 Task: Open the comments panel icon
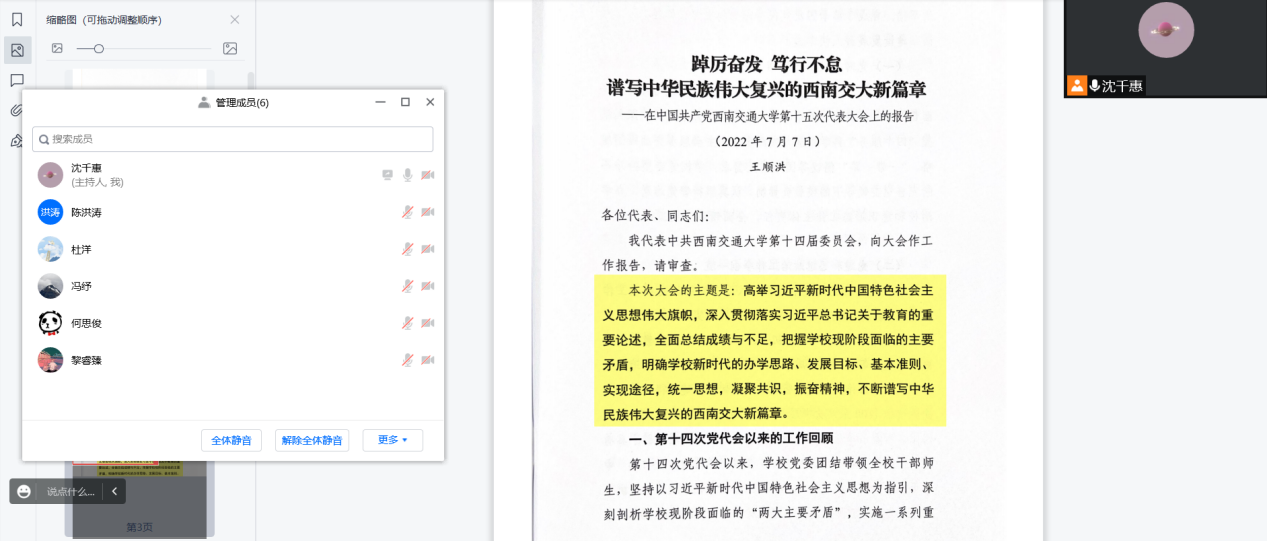pos(17,80)
